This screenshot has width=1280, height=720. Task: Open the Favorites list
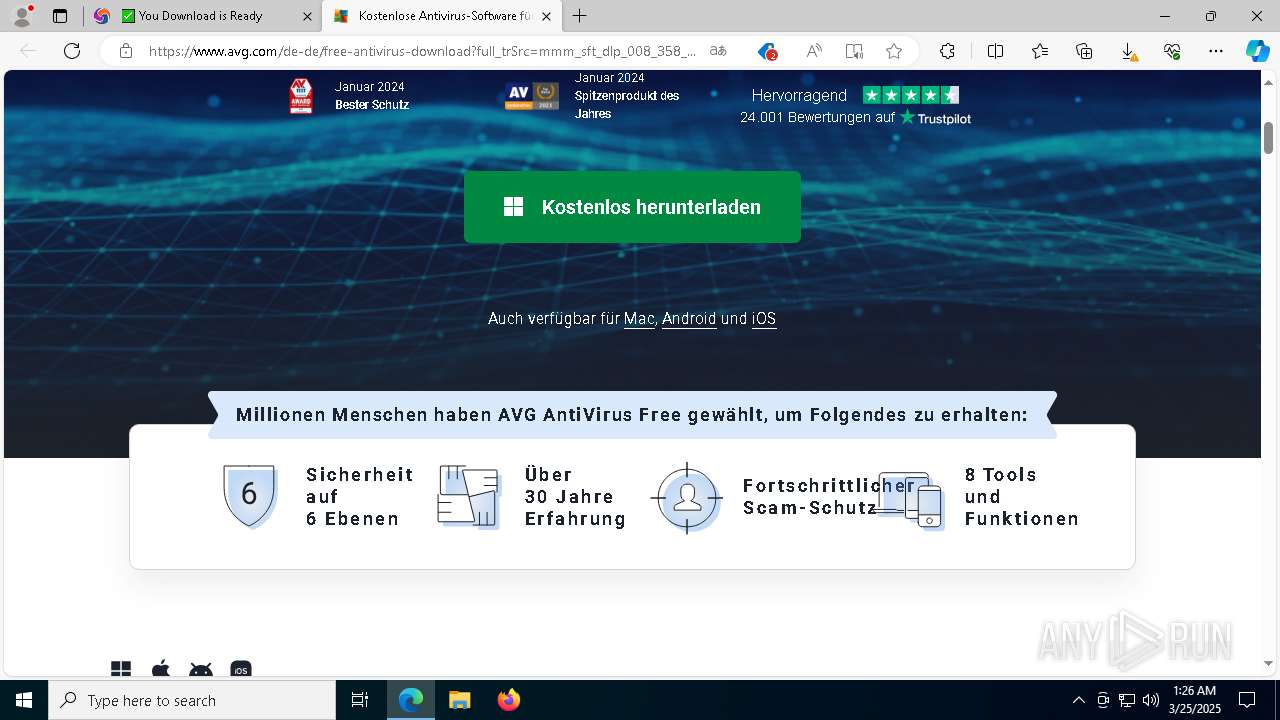point(1040,51)
